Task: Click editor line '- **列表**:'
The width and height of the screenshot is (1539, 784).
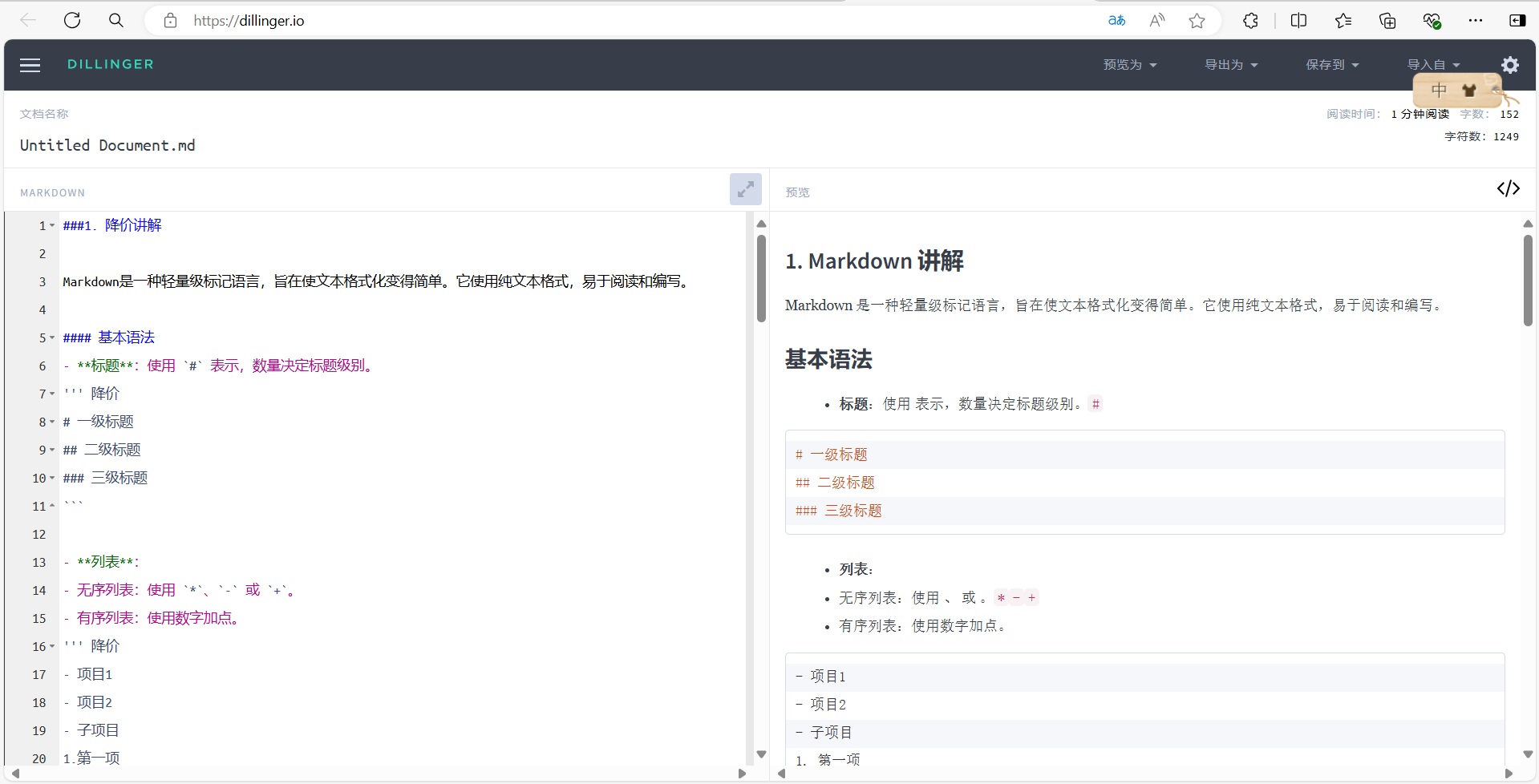Action: coord(102,562)
